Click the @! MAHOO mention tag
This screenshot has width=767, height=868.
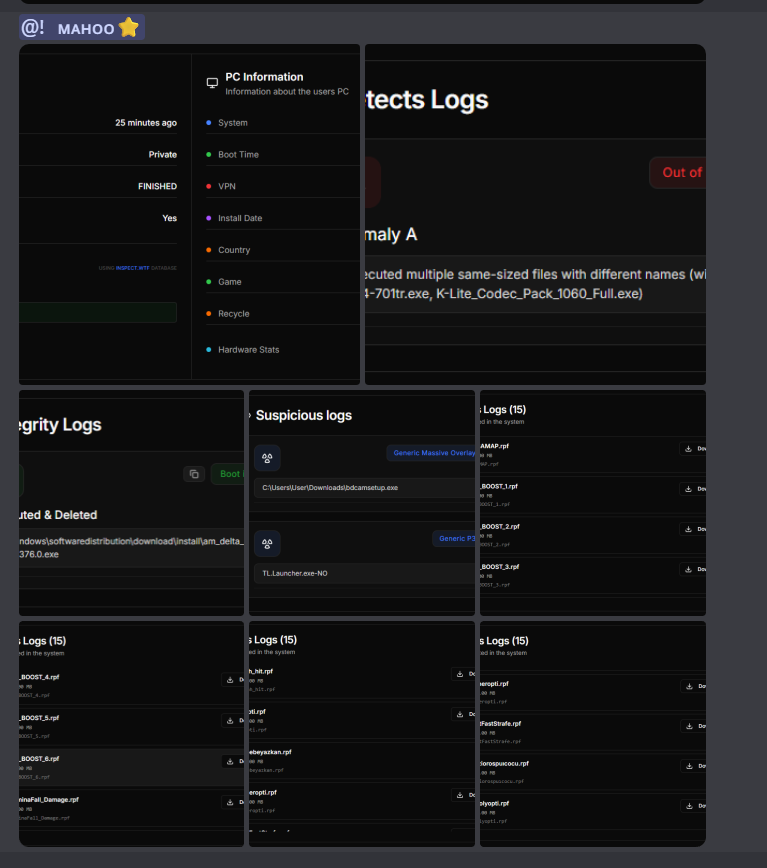(x=82, y=28)
